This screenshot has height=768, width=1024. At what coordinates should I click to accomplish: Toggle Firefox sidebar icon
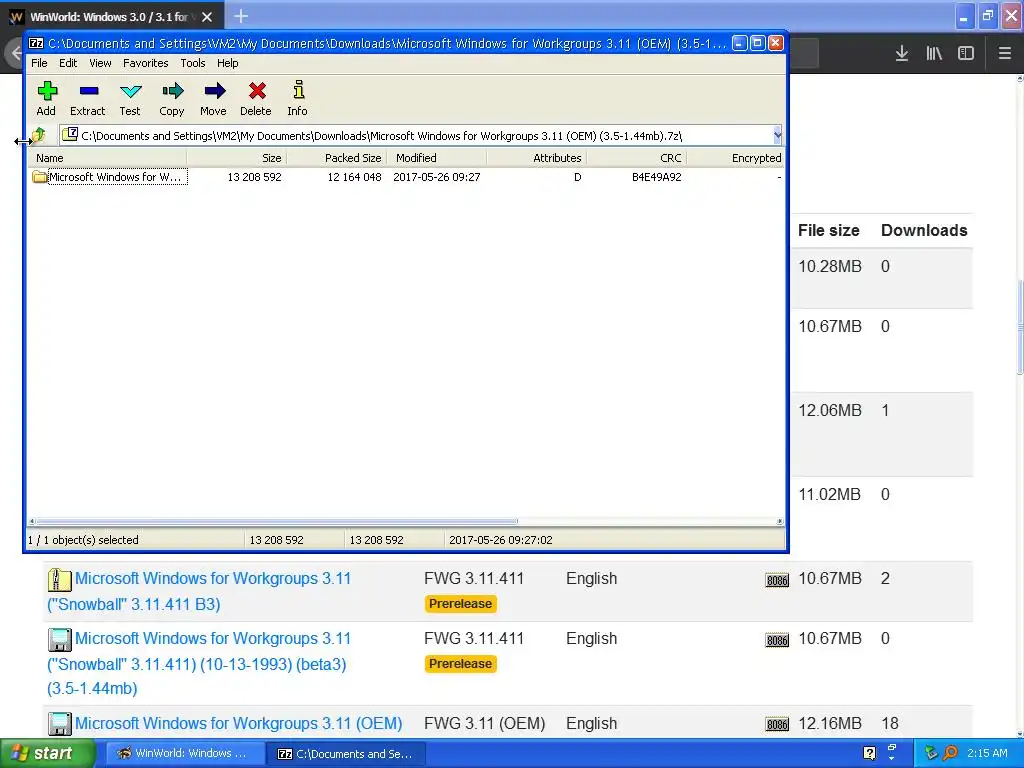click(x=966, y=53)
